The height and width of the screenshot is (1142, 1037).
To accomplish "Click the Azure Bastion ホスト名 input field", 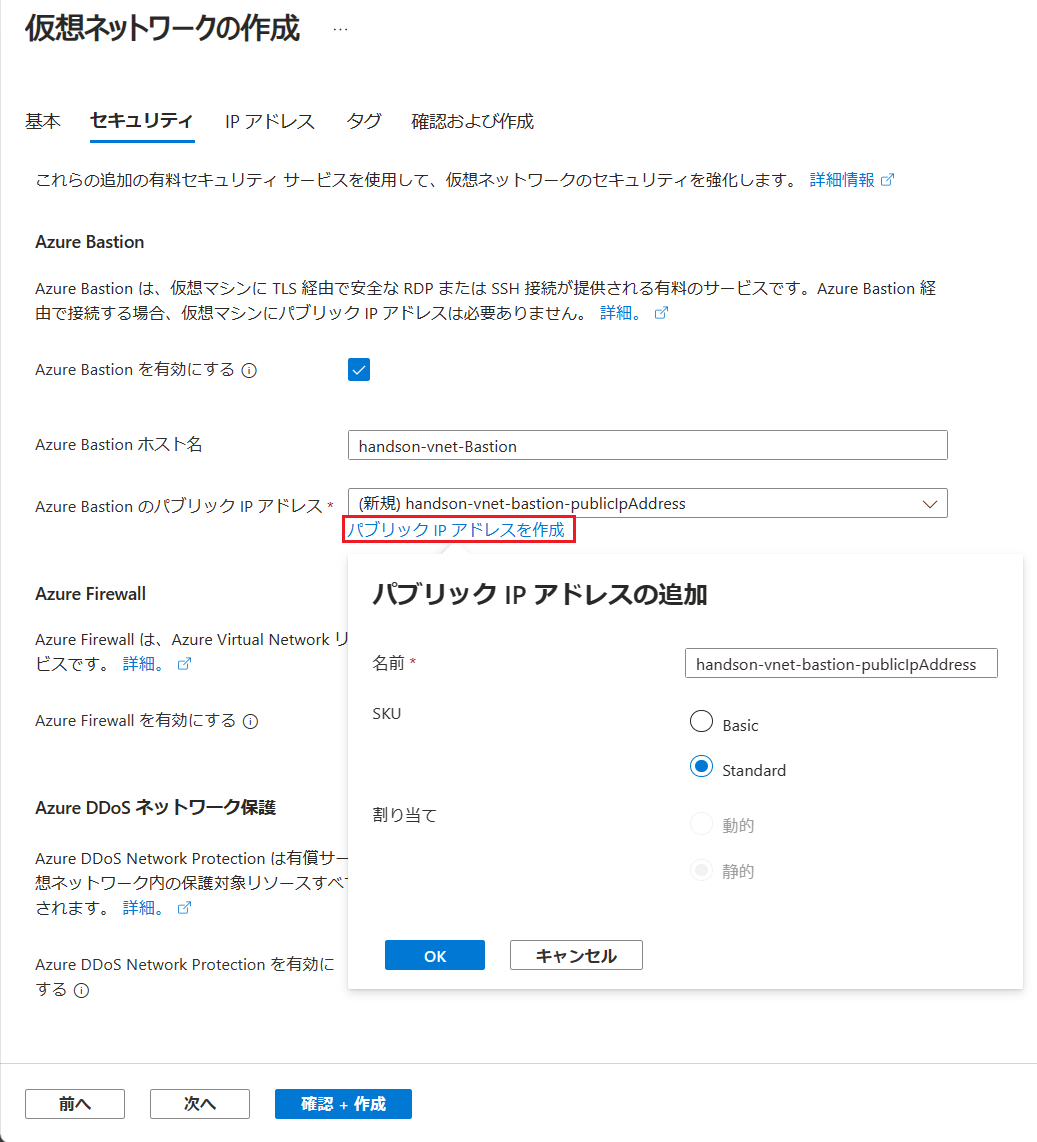I will click(647, 446).
